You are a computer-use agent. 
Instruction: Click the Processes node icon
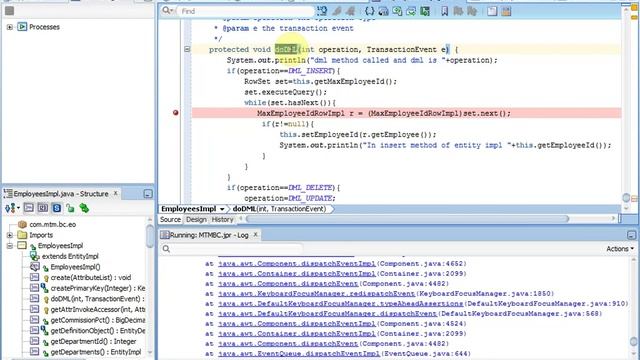(x=22, y=27)
